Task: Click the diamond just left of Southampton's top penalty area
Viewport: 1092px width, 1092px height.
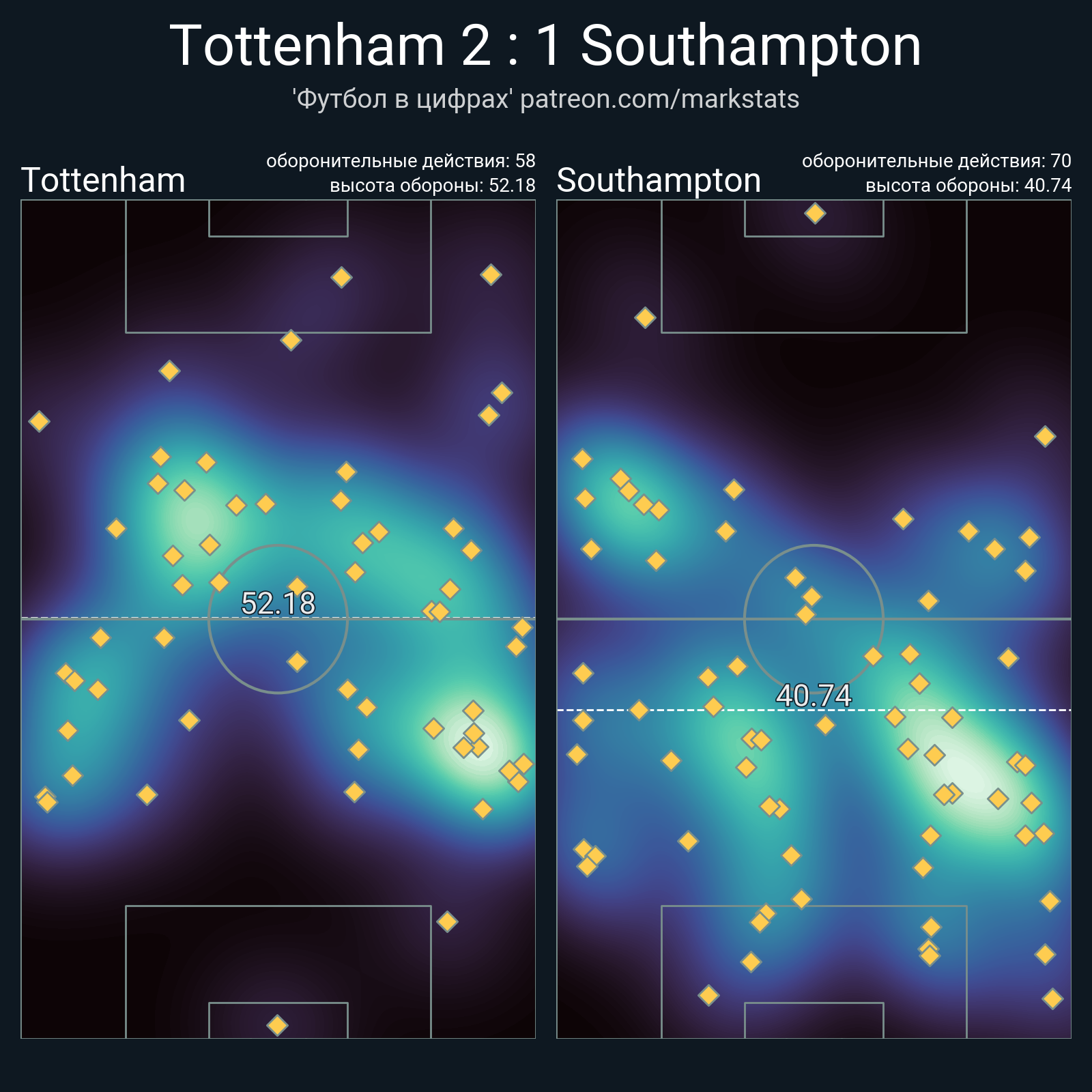Action: click(645, 317)
